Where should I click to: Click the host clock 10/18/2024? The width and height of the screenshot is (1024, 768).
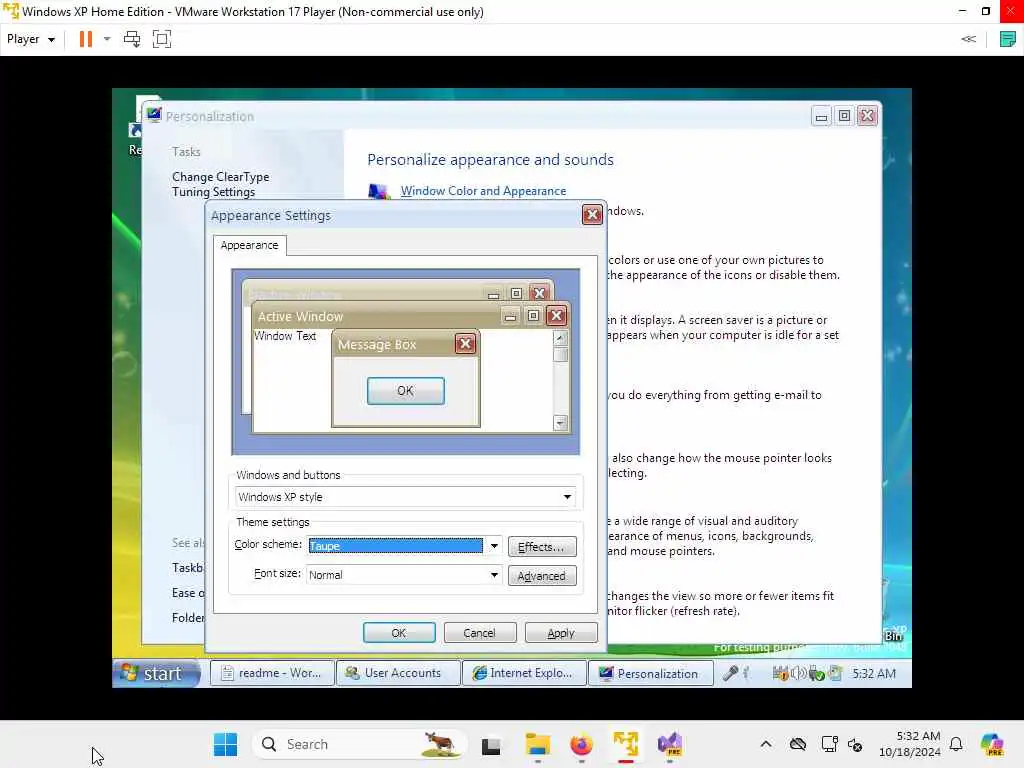[910, 744]
